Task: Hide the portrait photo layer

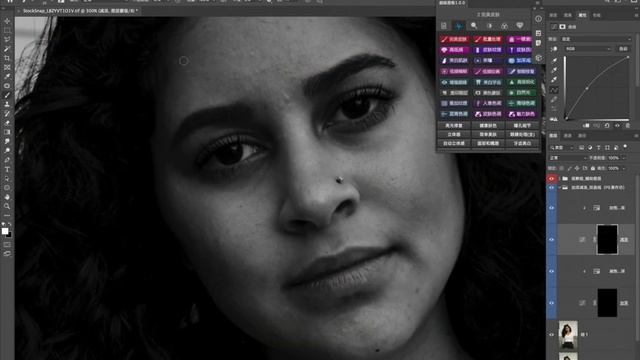Action: [551, 334]
